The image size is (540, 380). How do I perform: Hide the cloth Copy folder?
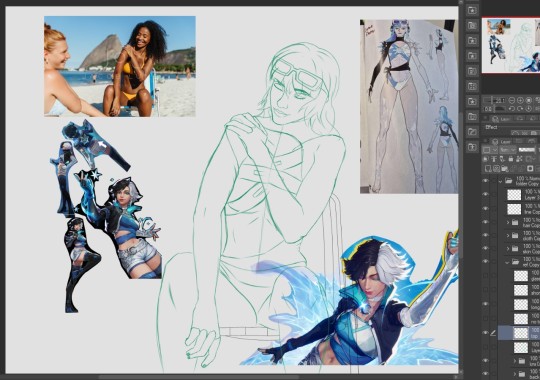tap(486, 235)
